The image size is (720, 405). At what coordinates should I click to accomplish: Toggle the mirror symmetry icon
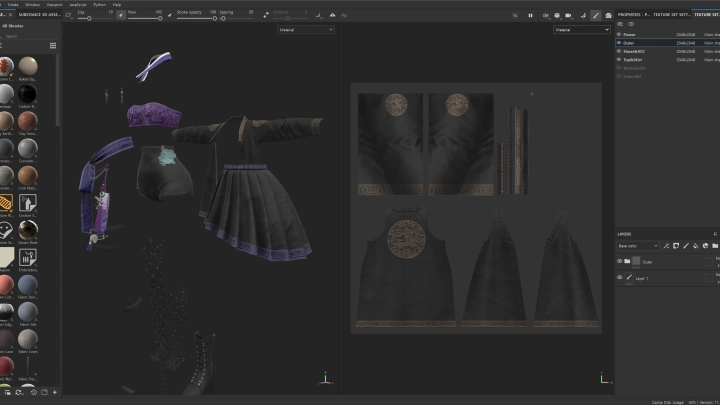click(332, 15)
